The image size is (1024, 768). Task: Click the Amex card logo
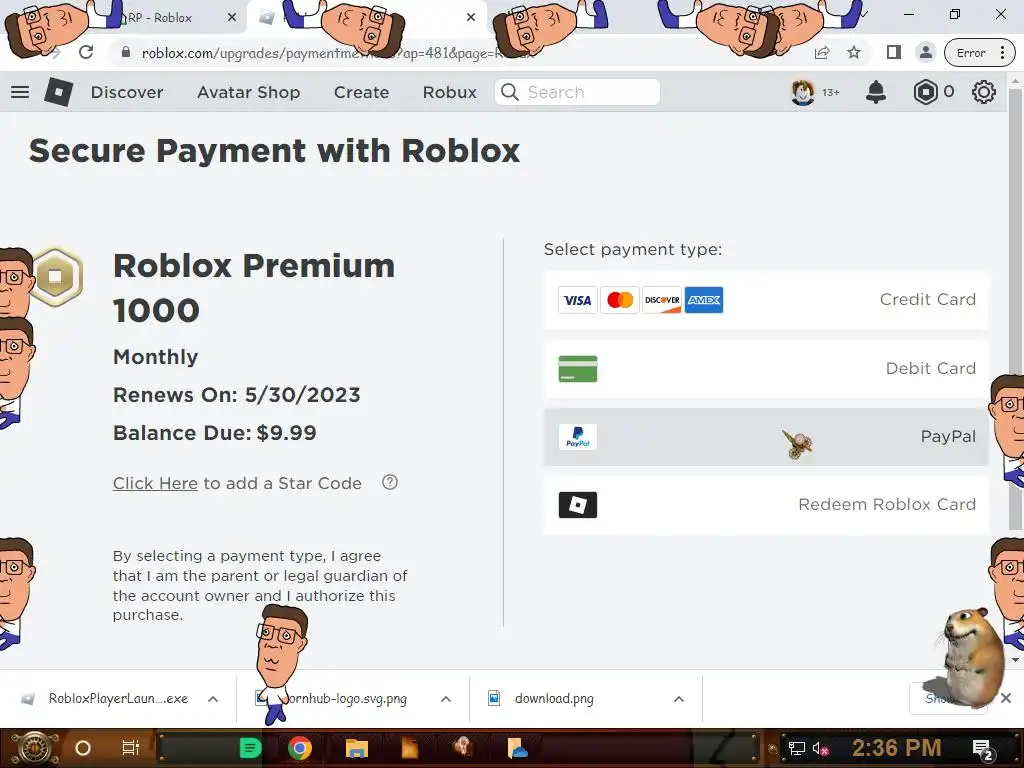(704, 300)
